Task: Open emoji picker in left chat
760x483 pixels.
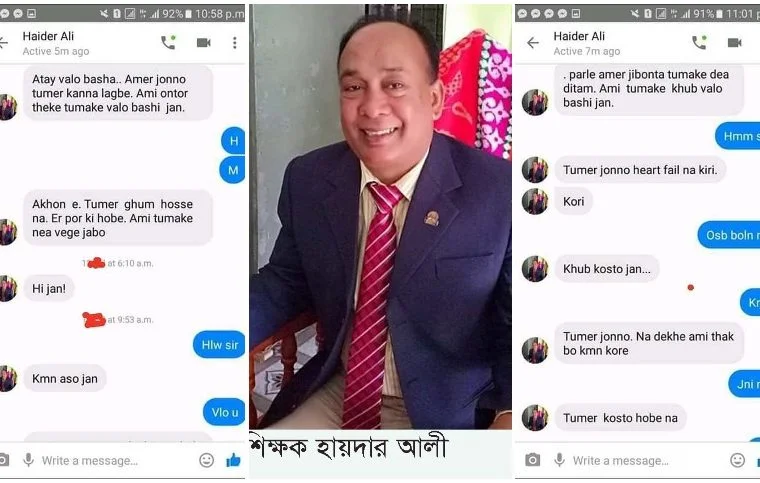Action: (x=206, y=460)
